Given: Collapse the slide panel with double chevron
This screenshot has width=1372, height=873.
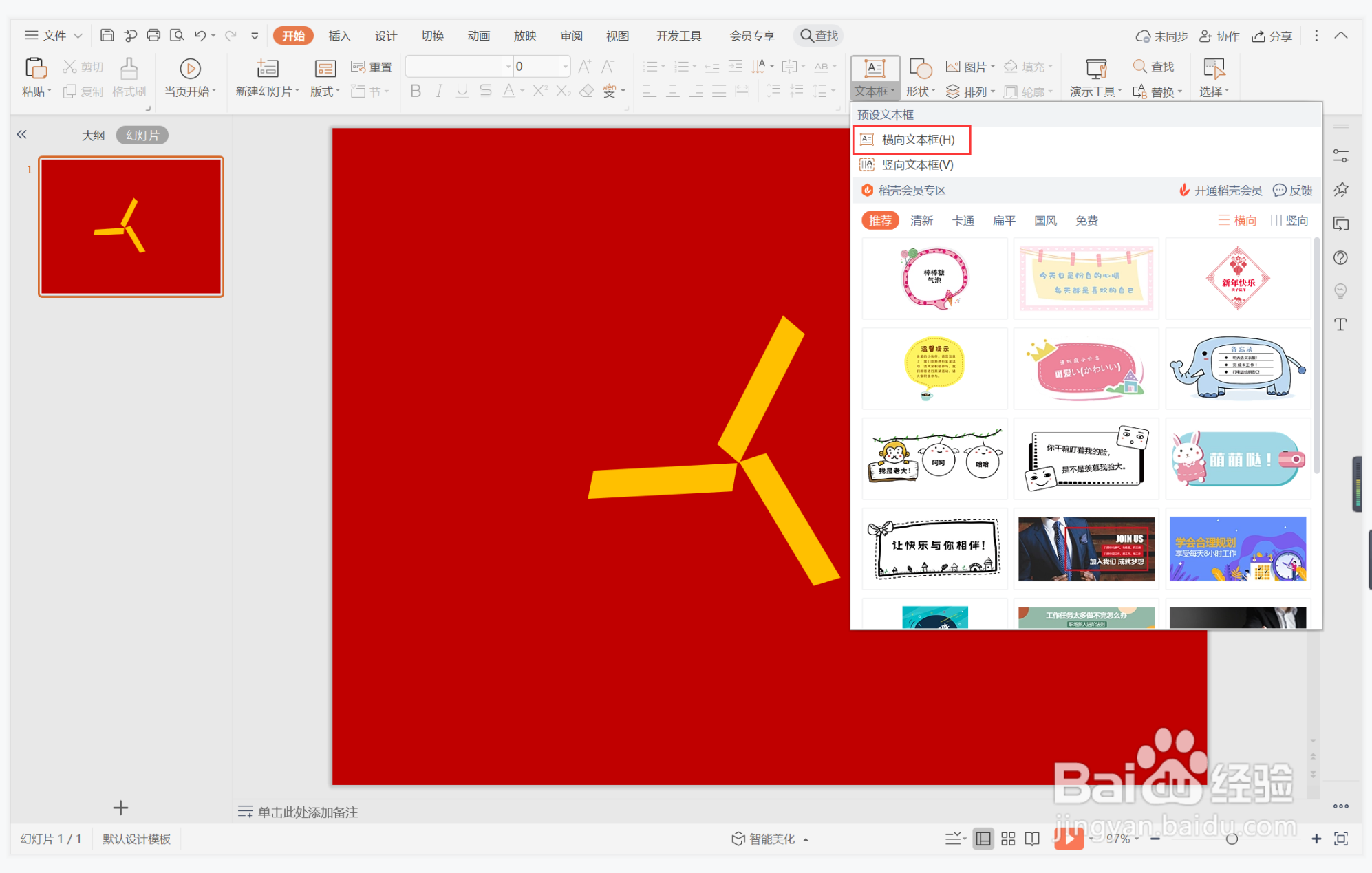Looking at the screenshot, I should pyautogui.click(x=22, y=135).
